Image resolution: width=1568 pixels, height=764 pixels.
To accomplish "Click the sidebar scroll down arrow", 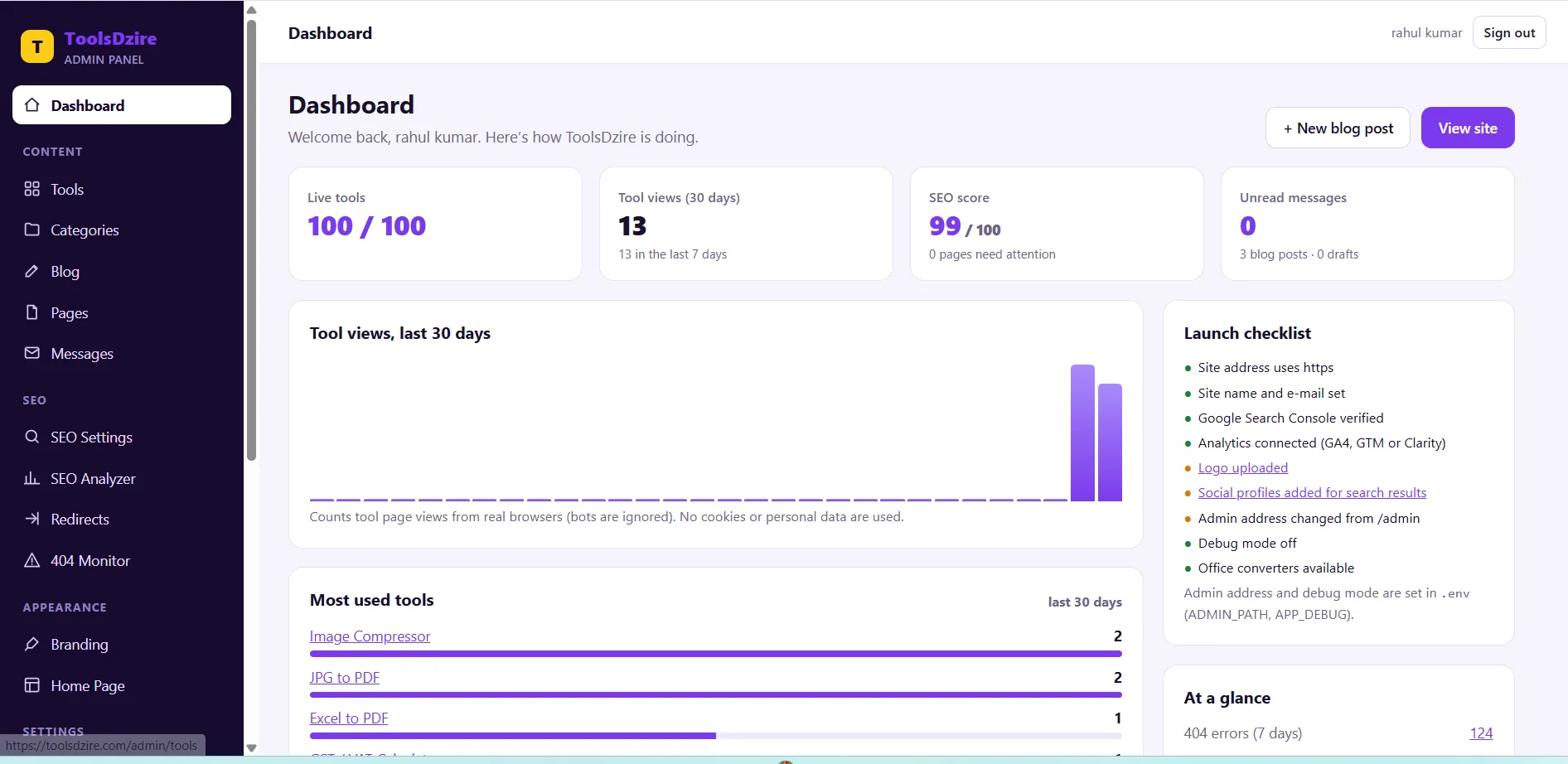I will click(x=252, y=747).
